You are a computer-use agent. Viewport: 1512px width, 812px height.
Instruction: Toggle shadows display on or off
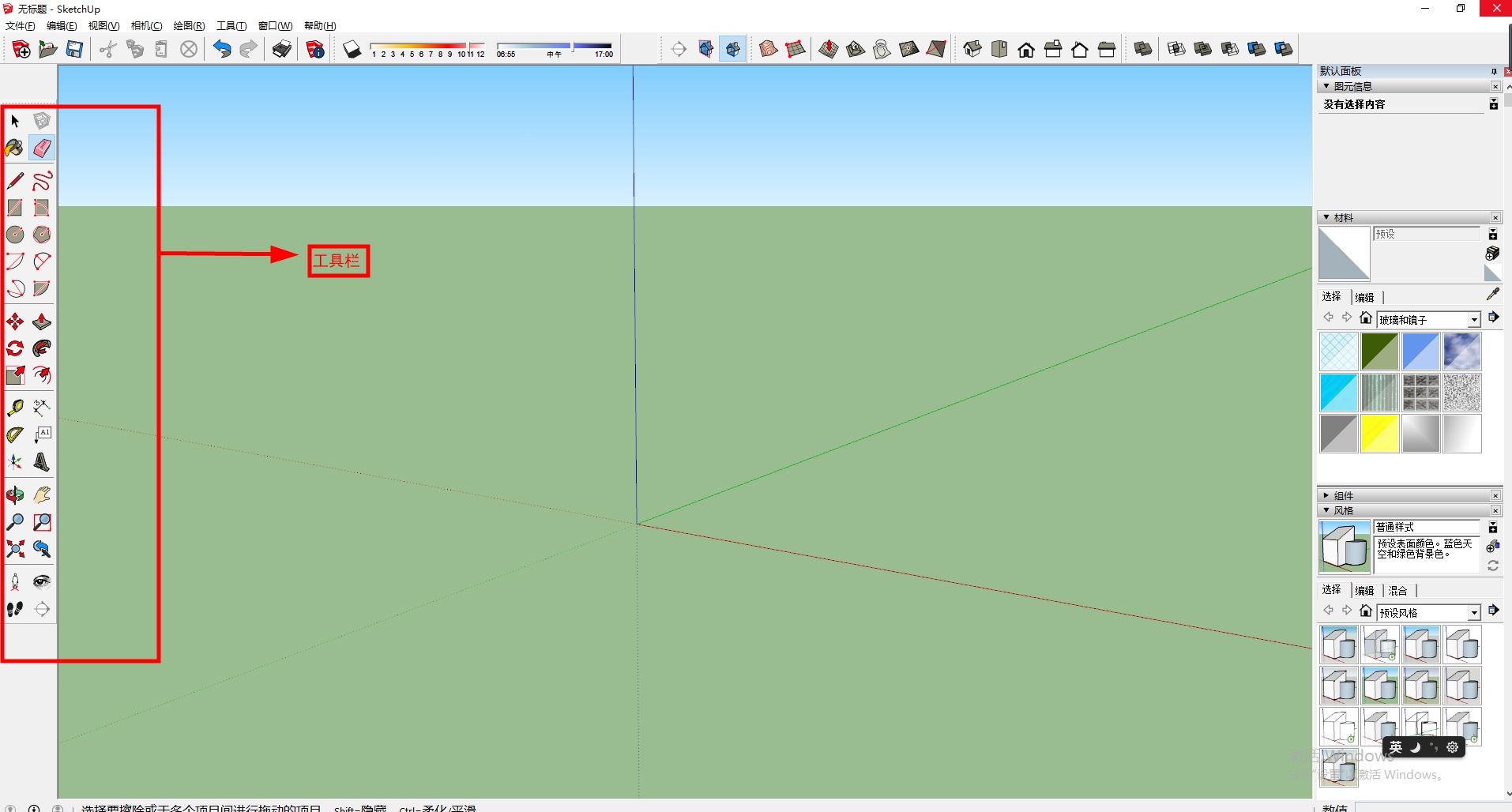tap(352, 50)
